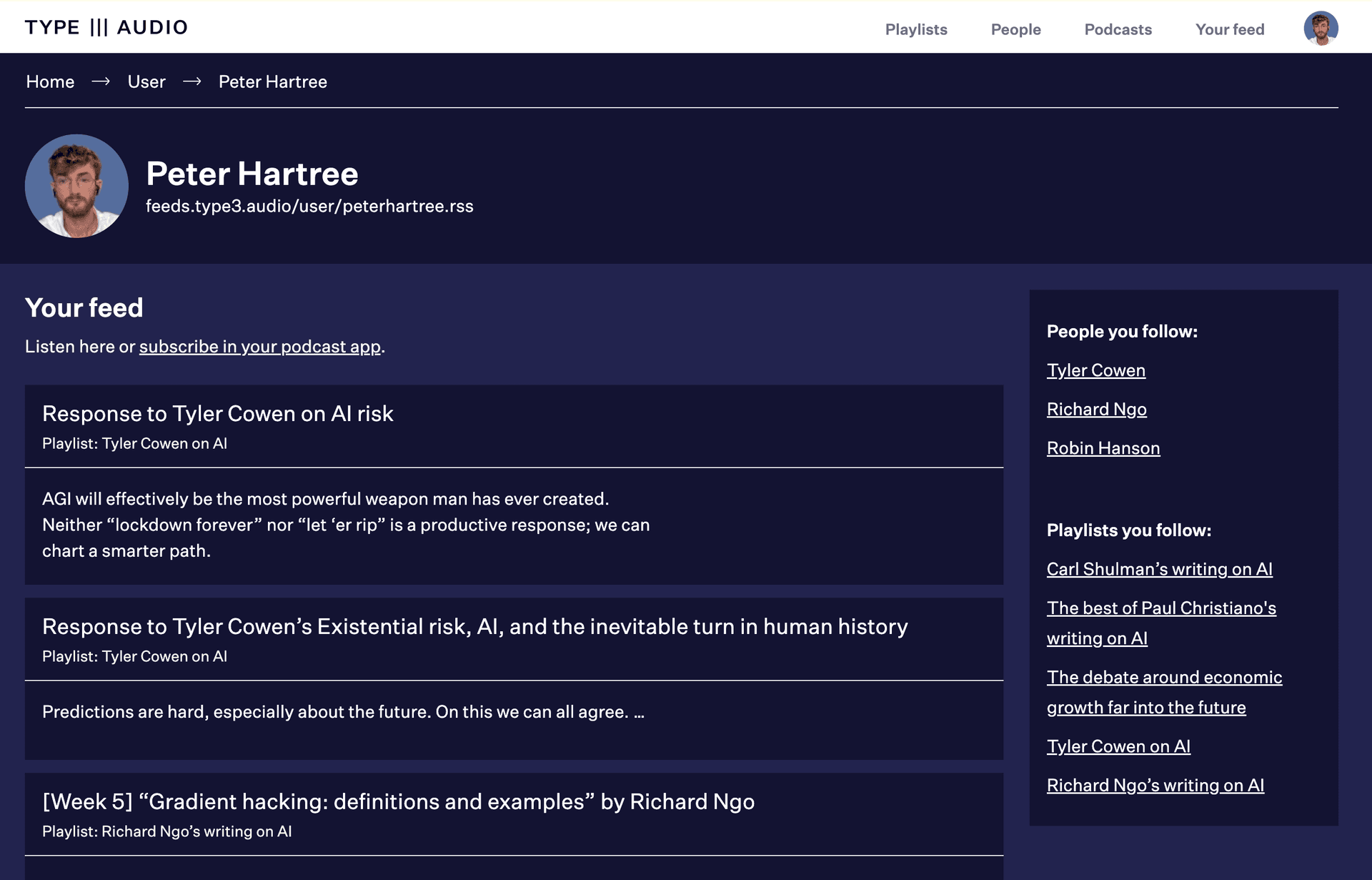
Task: Open the Podcasts nav item
Action: coord(1118,29)
